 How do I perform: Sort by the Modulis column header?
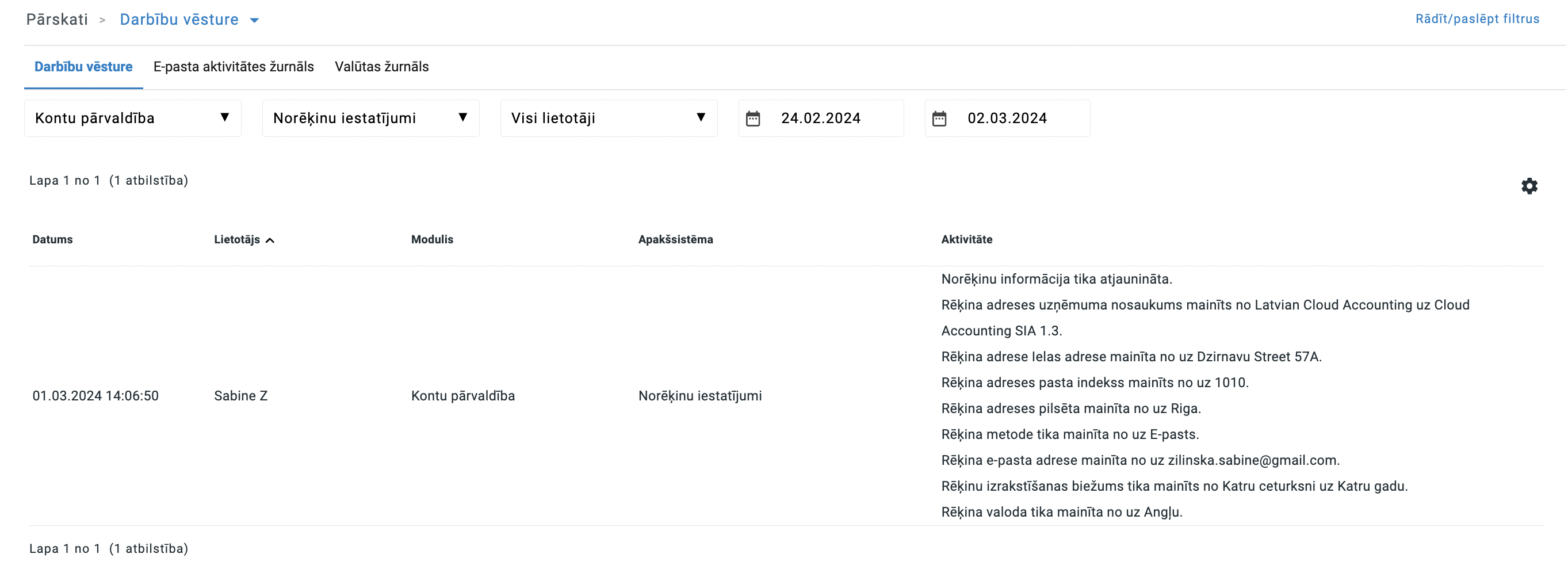pyautogui.click(x=431, y=239)
